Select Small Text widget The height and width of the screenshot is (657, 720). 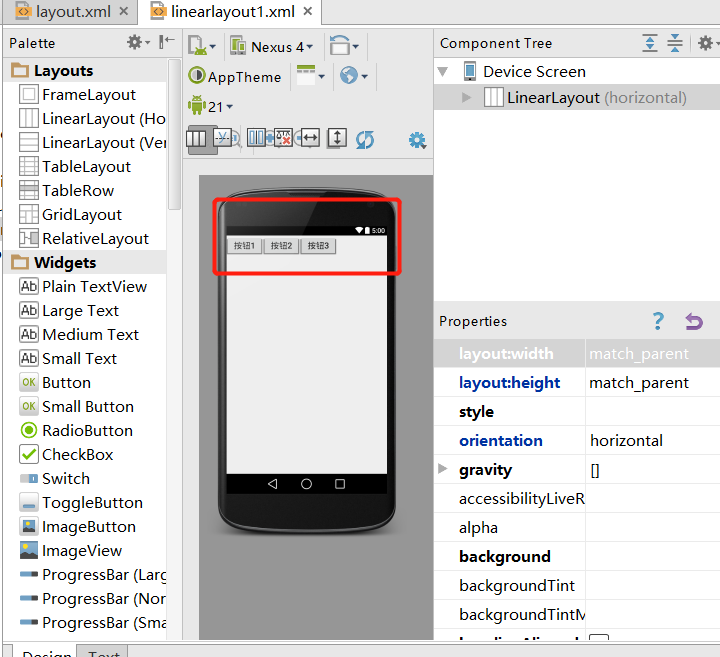pyautogui.click(x=68, y=358)
